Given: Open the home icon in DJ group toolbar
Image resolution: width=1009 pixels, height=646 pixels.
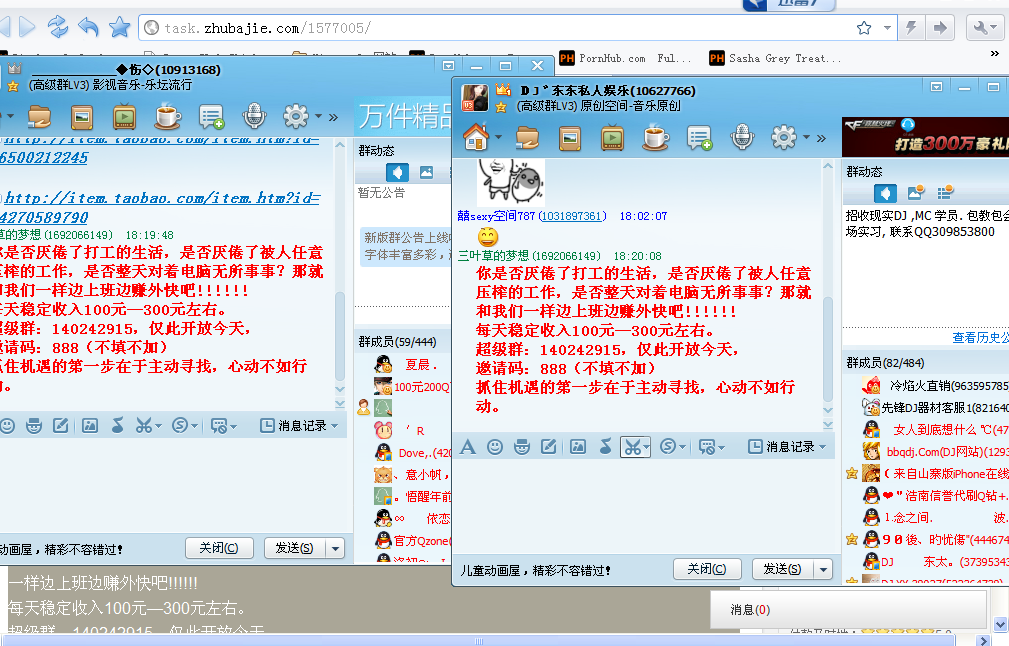Looking at the screenshot, I should pos(476,137).
